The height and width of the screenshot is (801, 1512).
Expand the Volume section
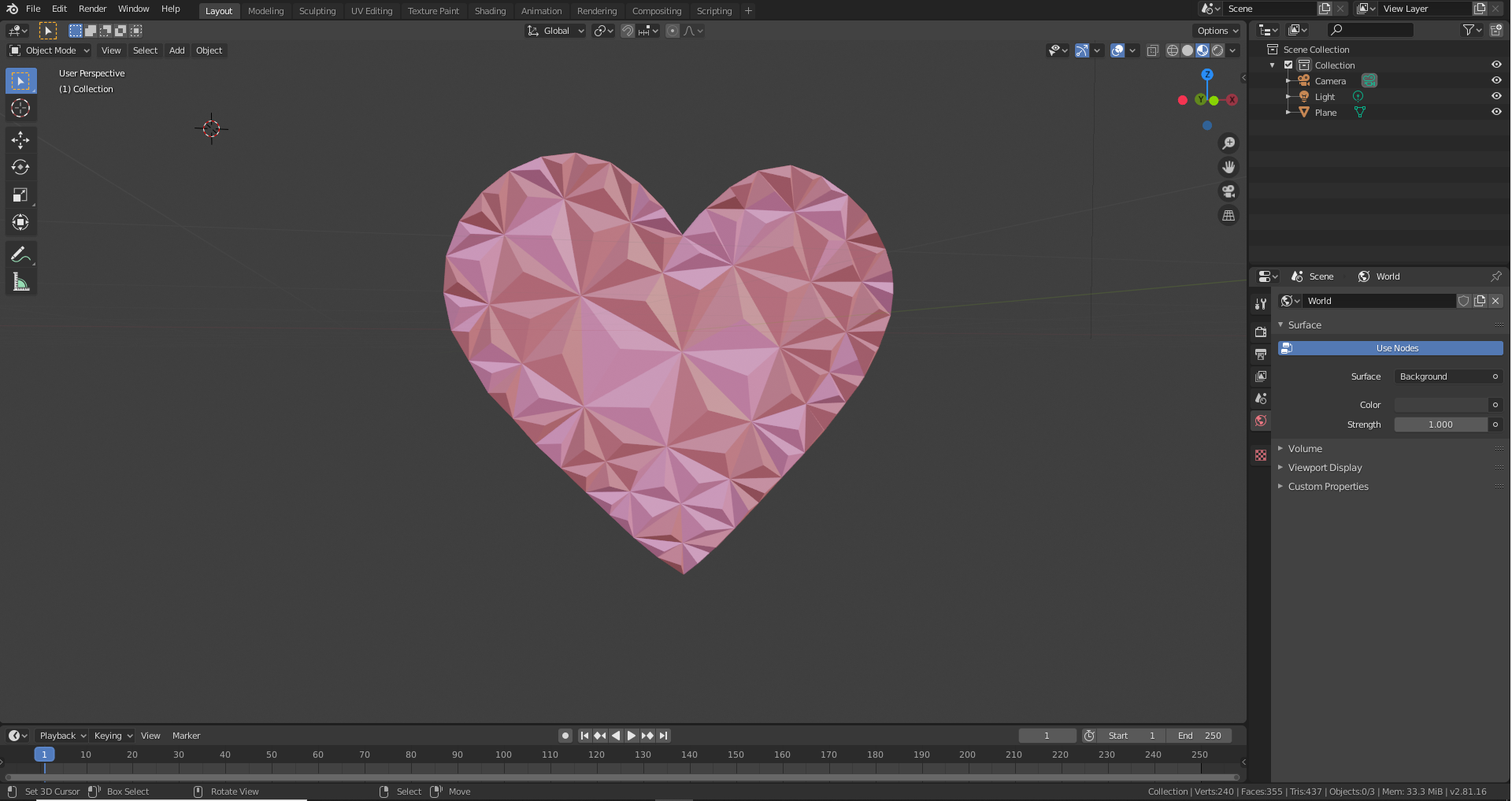(1306, 448)
